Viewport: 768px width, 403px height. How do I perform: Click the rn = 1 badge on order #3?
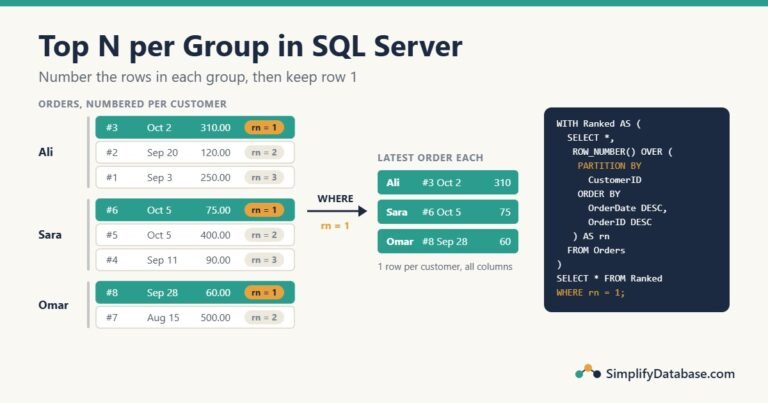coord(264,127)
